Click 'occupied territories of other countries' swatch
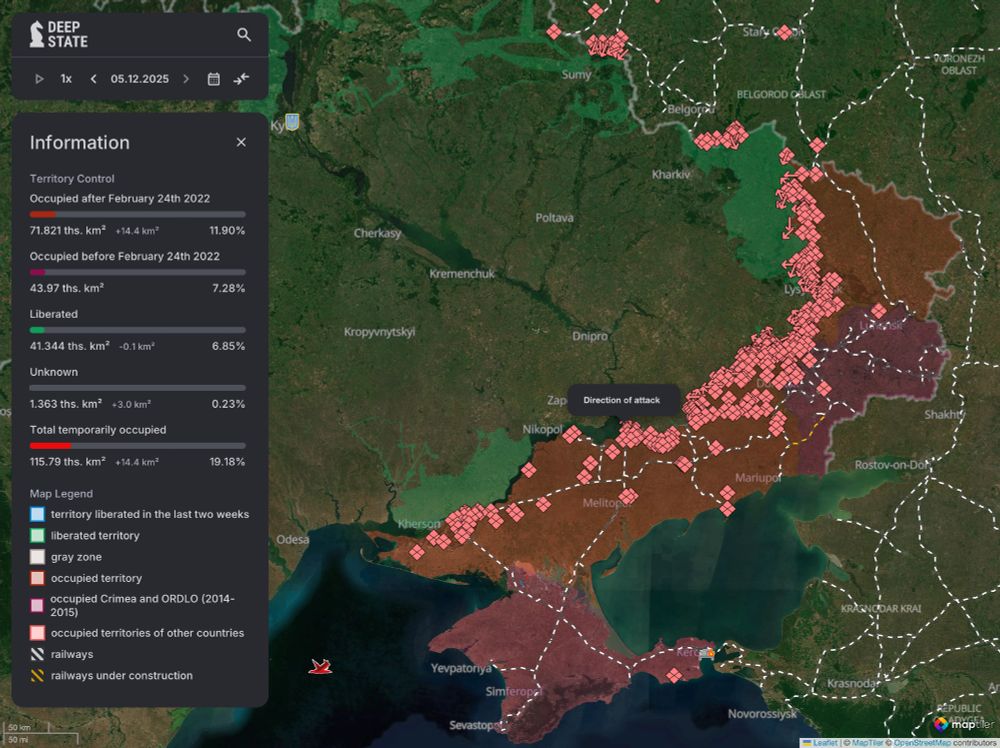The image size is (1000, 748). (x=38, y=633)
